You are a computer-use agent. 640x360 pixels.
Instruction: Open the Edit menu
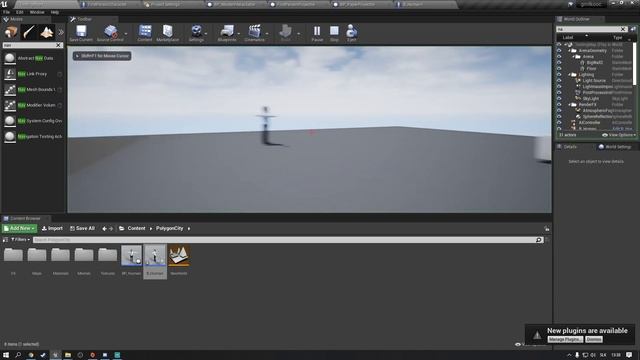click(20, 12)
